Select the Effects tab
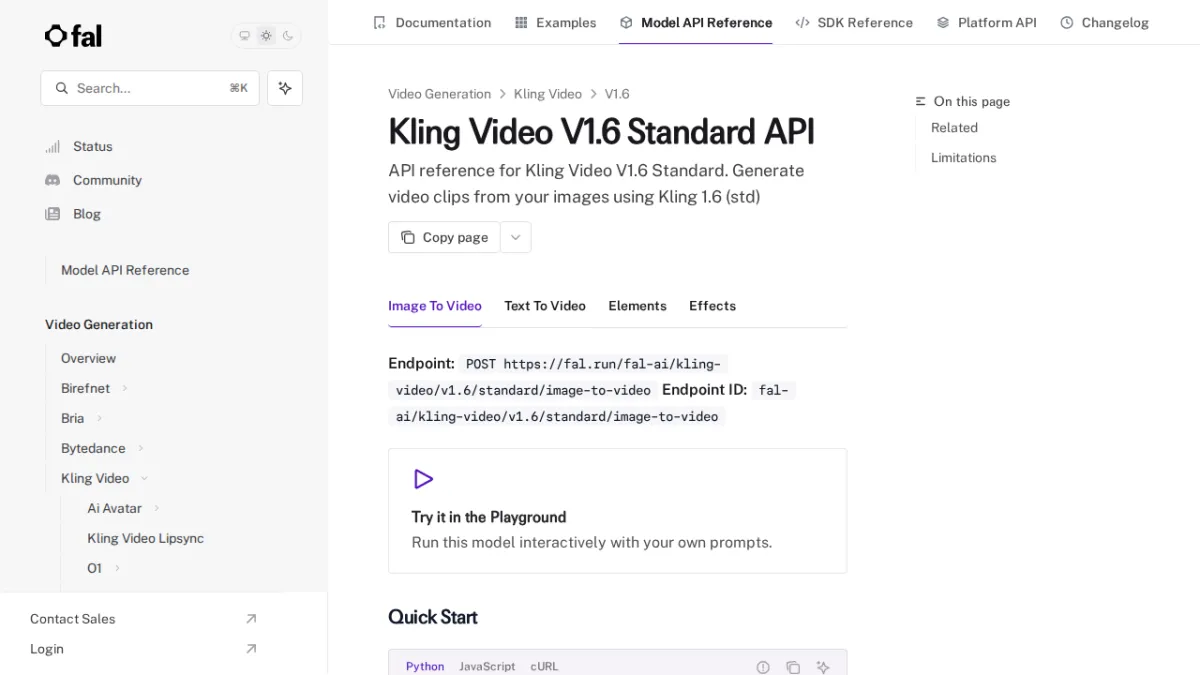Screen dimensions: 1200x675 point(712,306)
